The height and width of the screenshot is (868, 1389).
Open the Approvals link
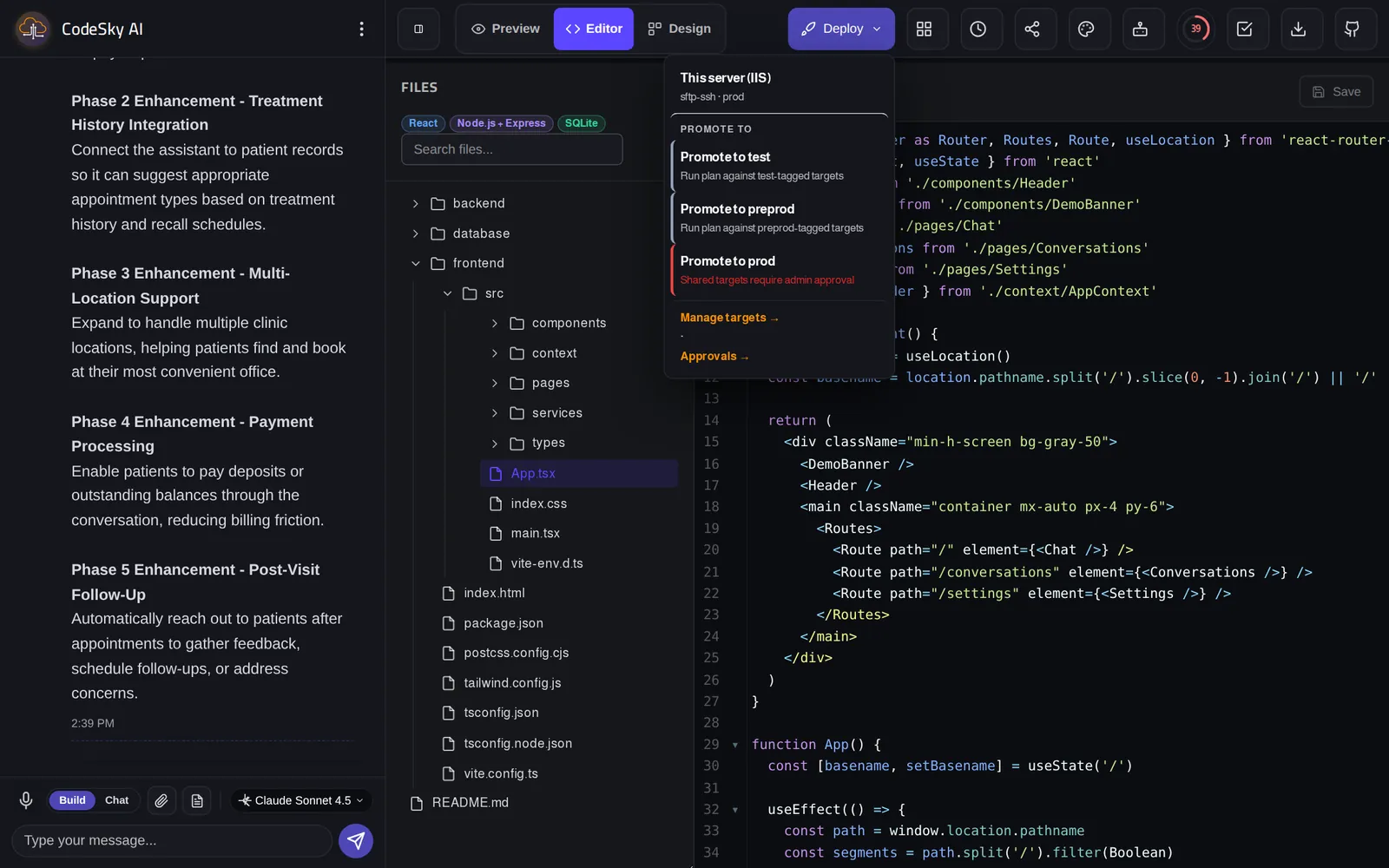714,356
